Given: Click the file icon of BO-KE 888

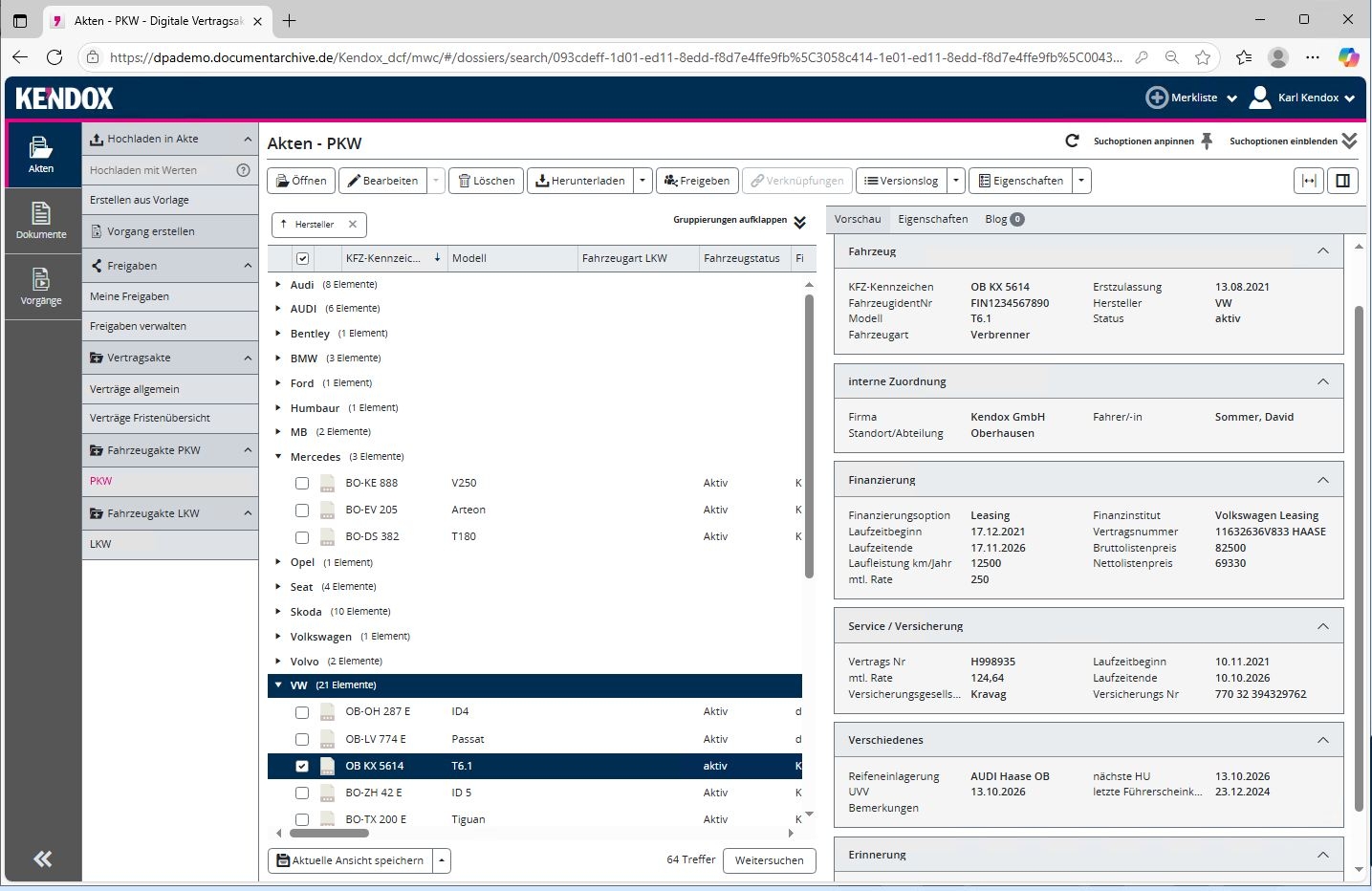Looking at the screenshot, I should pyautogui.click(x=327, y=484).
